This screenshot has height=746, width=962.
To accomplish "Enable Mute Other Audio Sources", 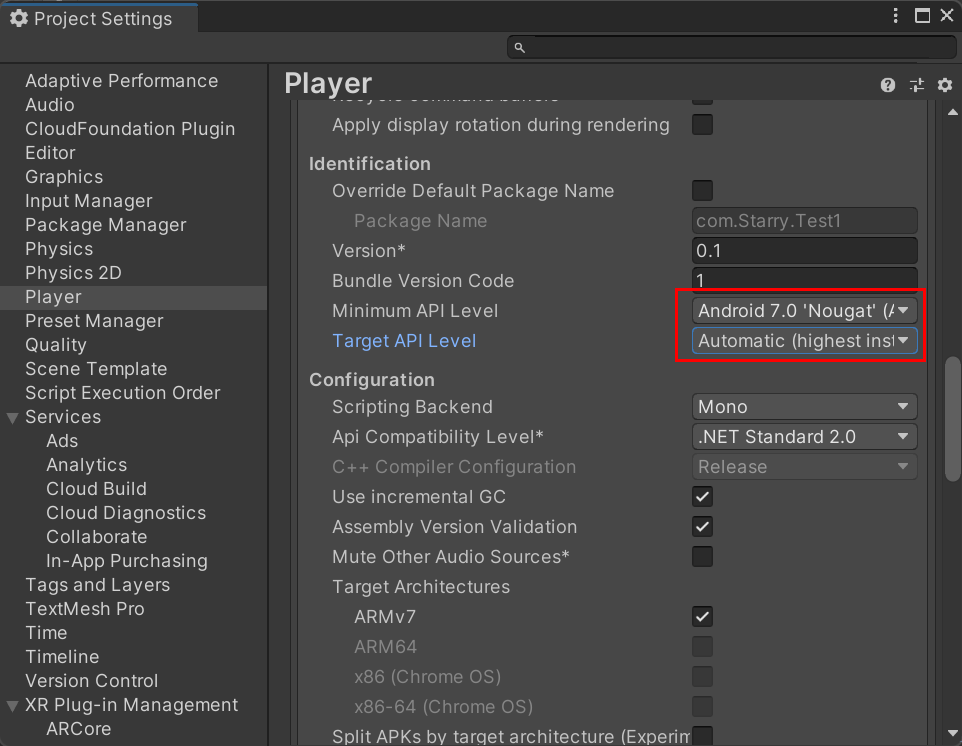I will pyautogui.click(x=702, y=557).
